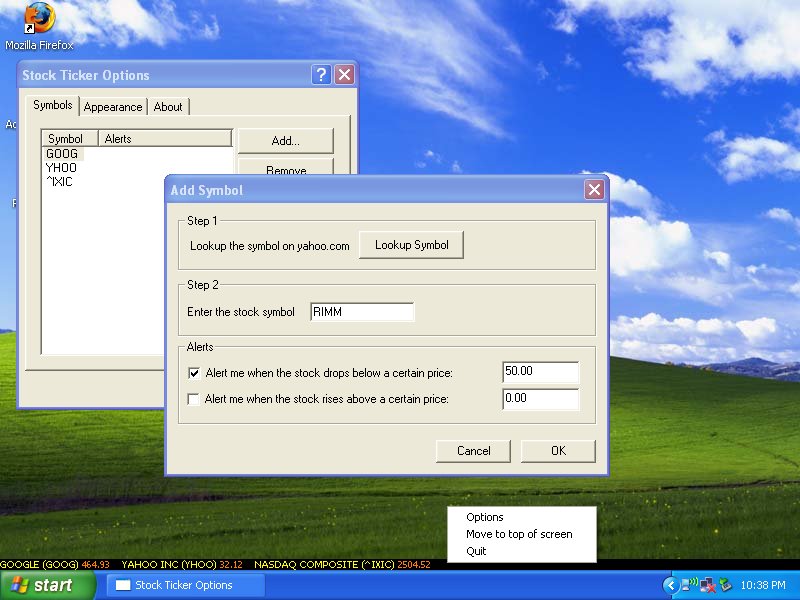Click the Remove button behind the dialog
The image size is (800, 600).
click(286, 167)
